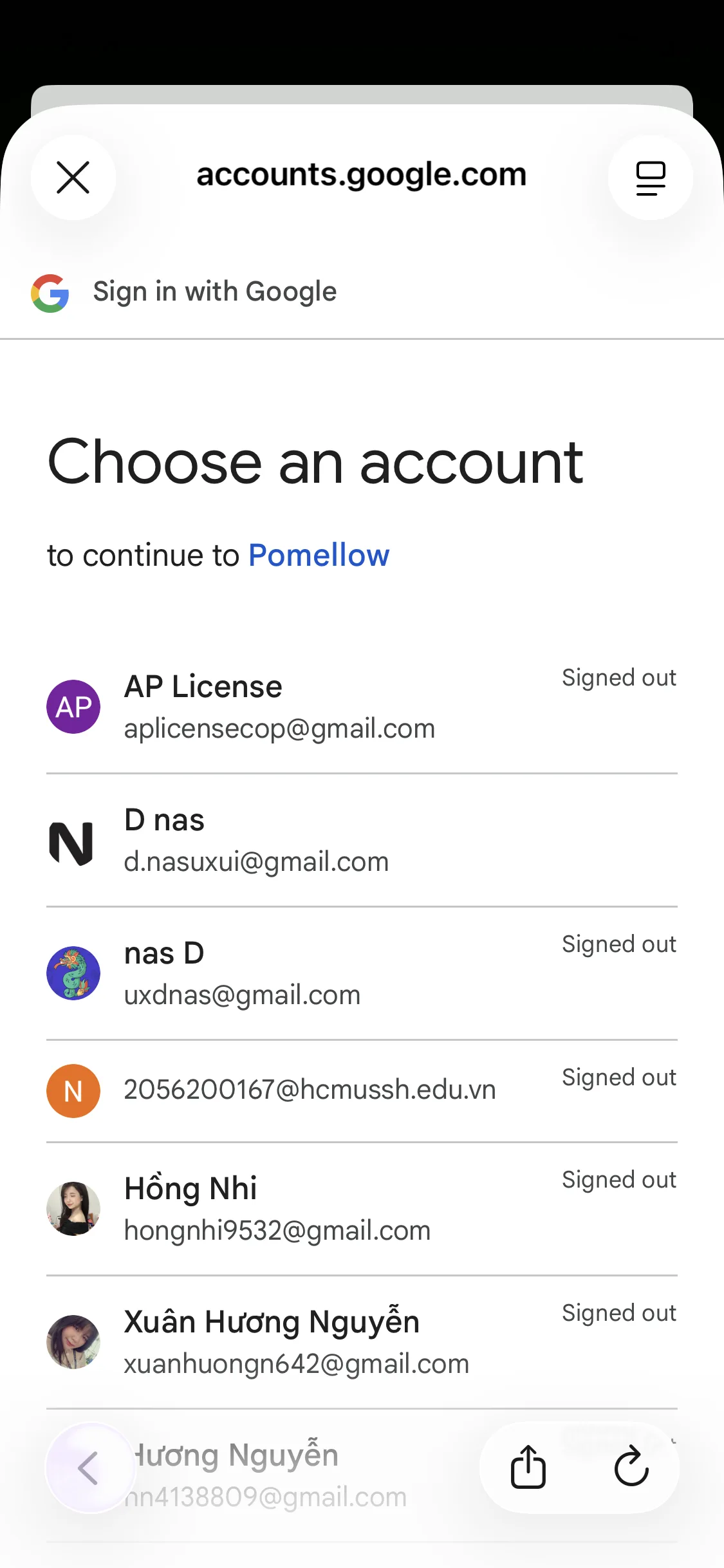Tap the accounts.google.com address bar
This screenshot has width=724, height=1568.
pos(361,175)
